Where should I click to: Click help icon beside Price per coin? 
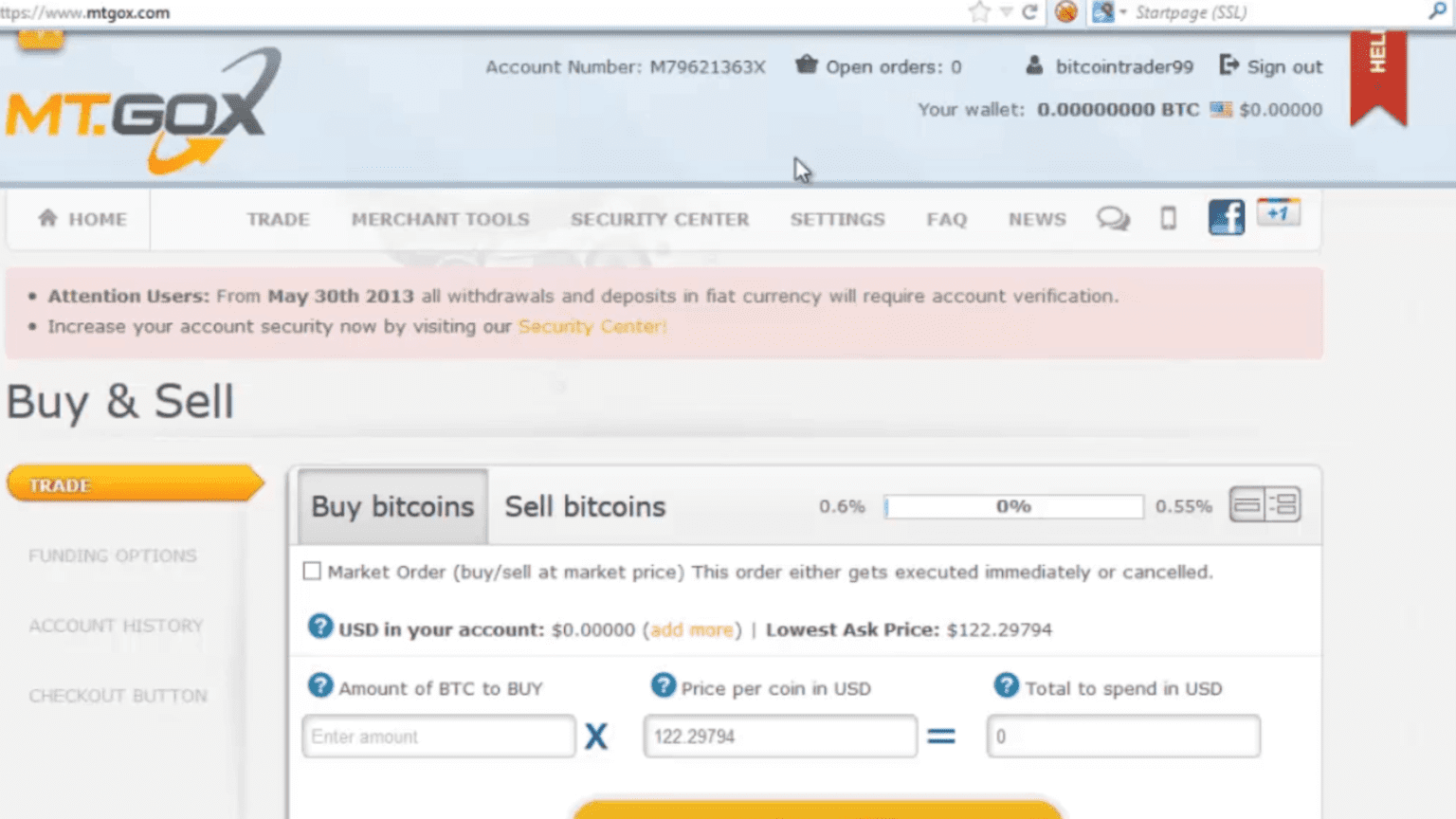[x=664, y=685]
